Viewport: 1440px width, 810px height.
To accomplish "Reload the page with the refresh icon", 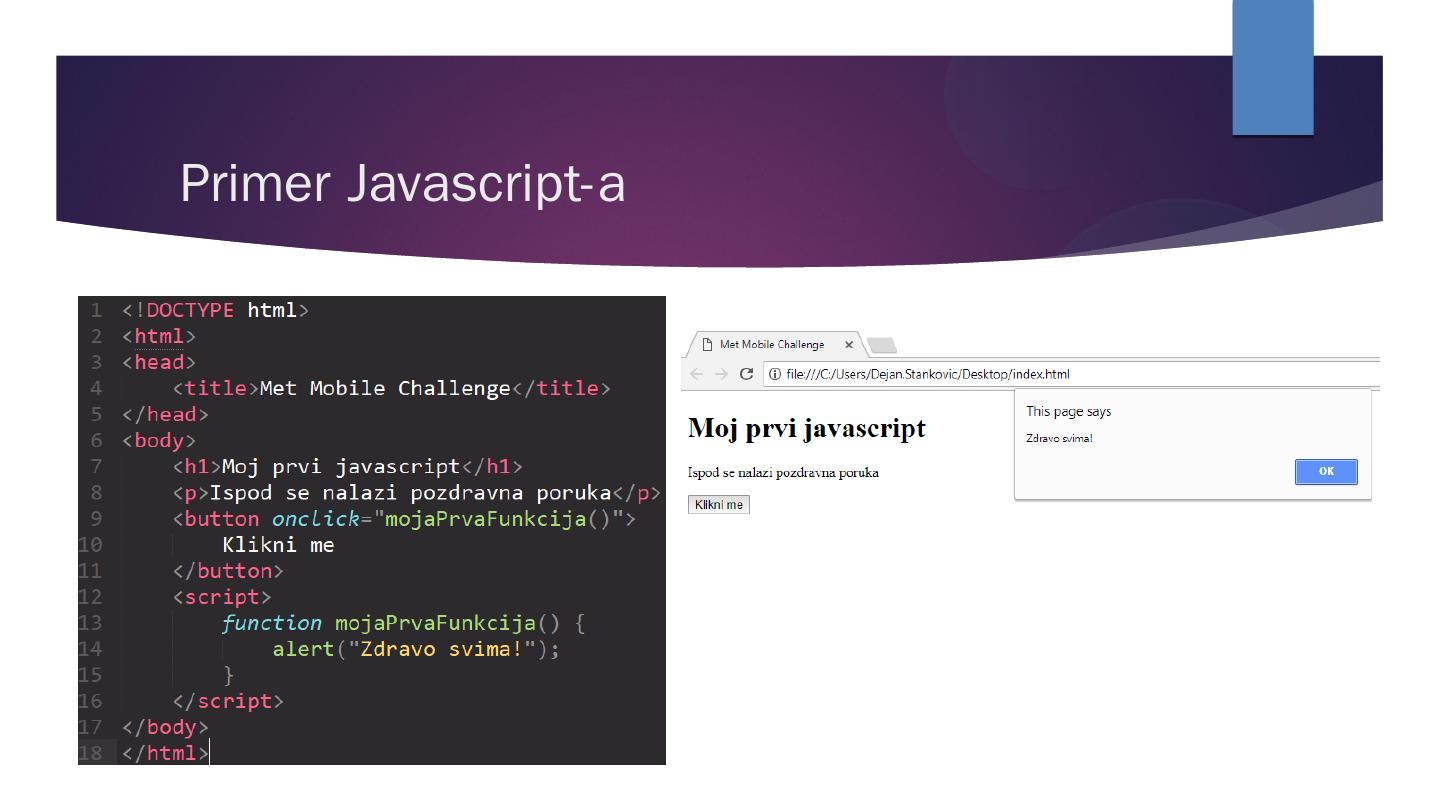I will (746, 374).
